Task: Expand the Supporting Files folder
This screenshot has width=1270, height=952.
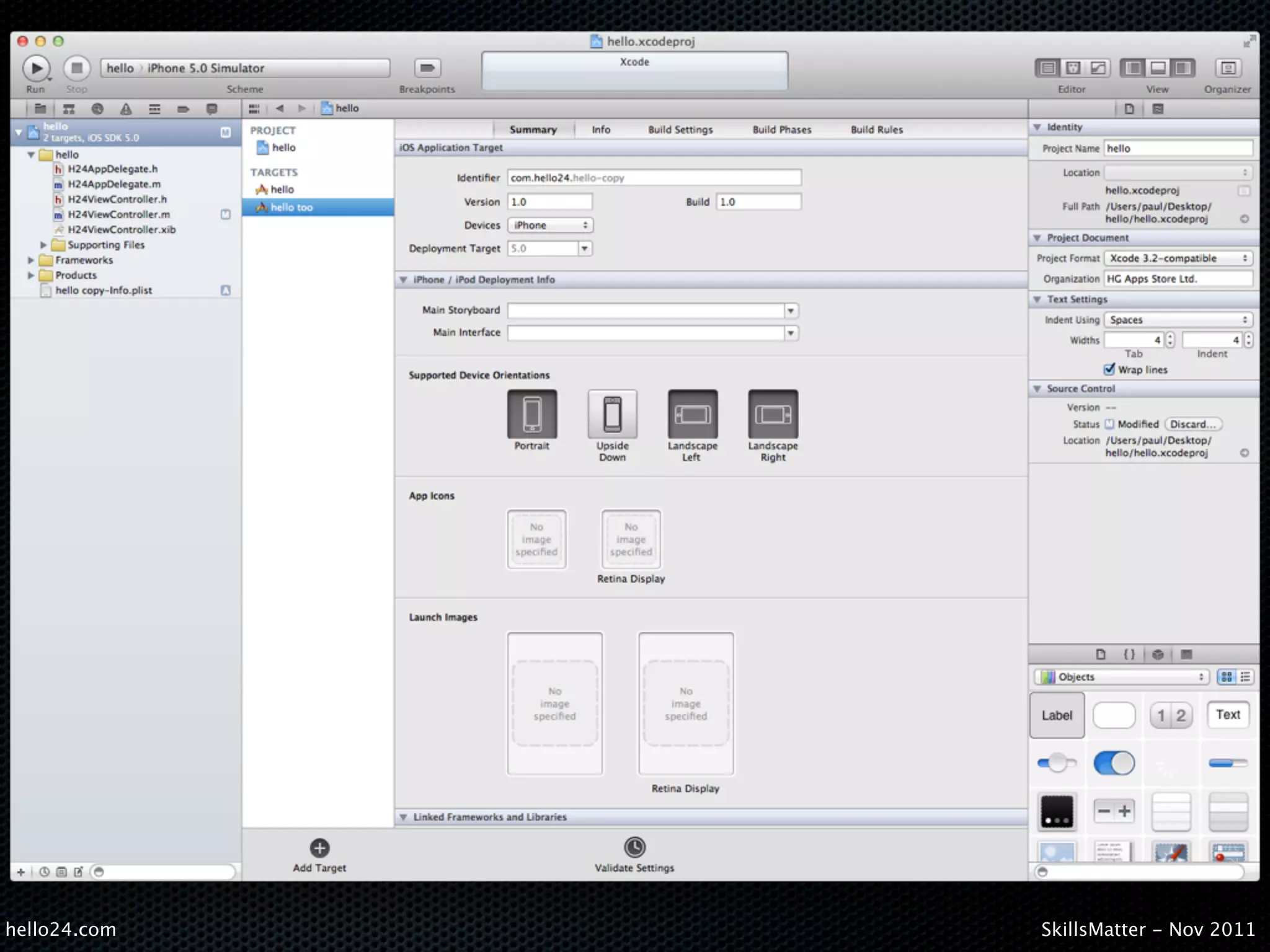Action: [43, 245]
